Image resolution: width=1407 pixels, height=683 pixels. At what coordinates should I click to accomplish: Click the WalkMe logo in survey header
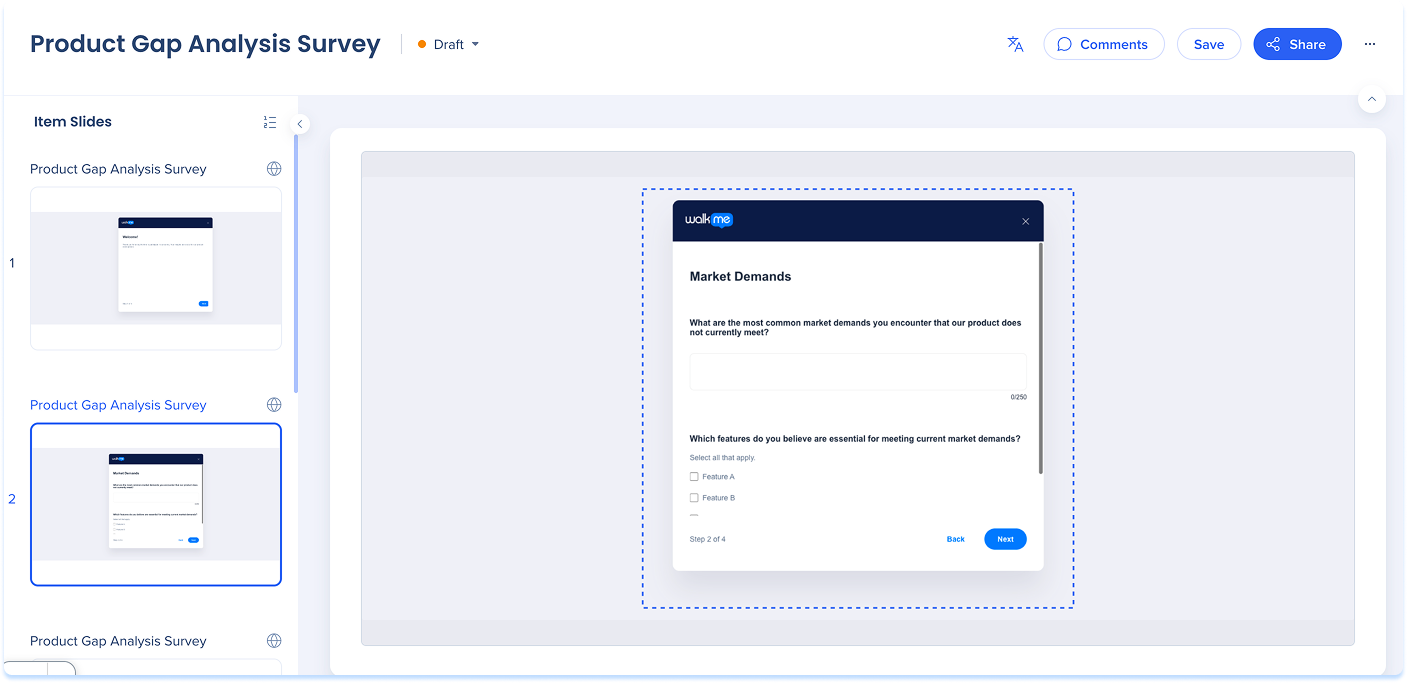(709, 220)
